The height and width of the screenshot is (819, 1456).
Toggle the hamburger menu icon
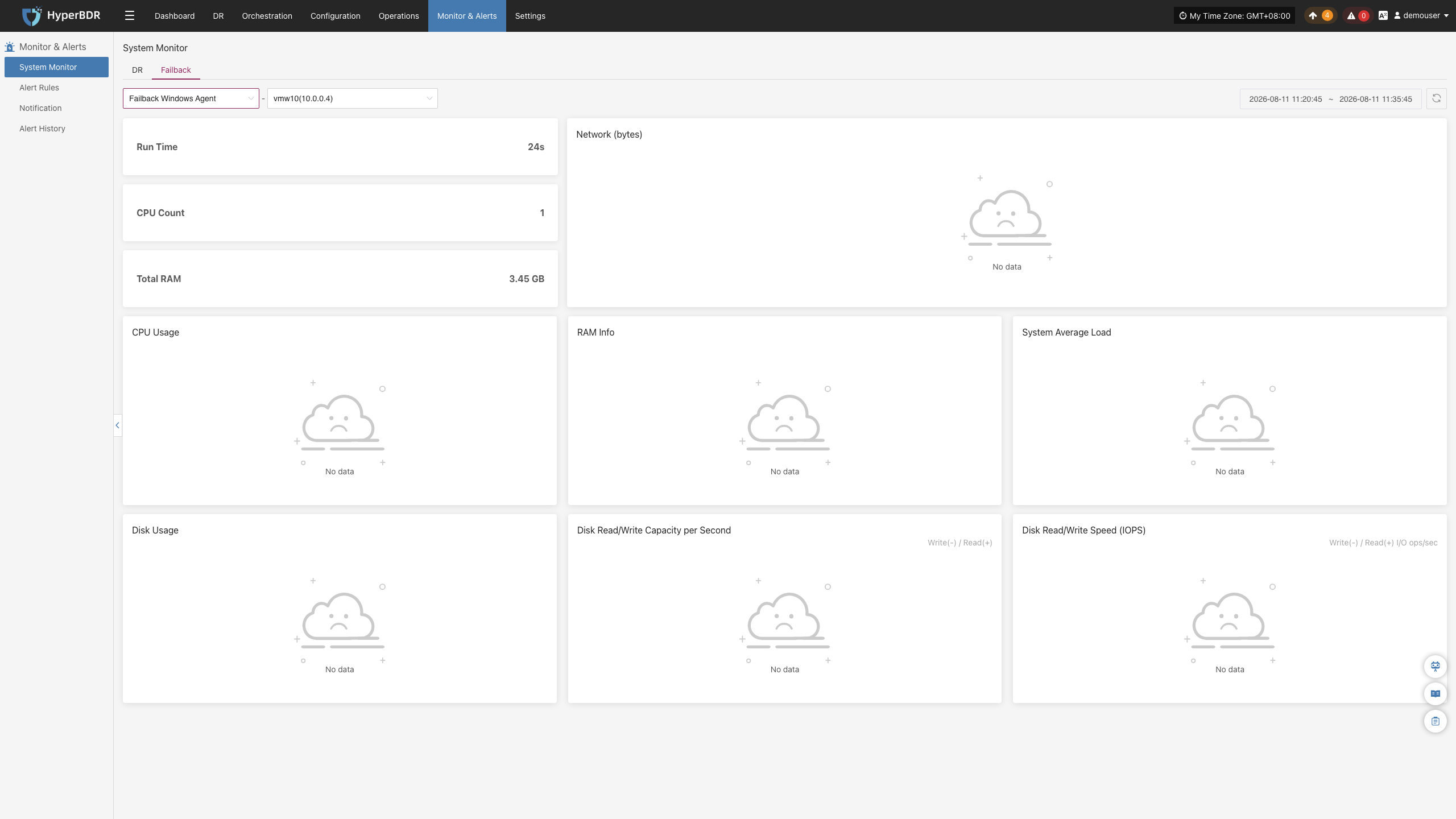(x=130, y=16)
